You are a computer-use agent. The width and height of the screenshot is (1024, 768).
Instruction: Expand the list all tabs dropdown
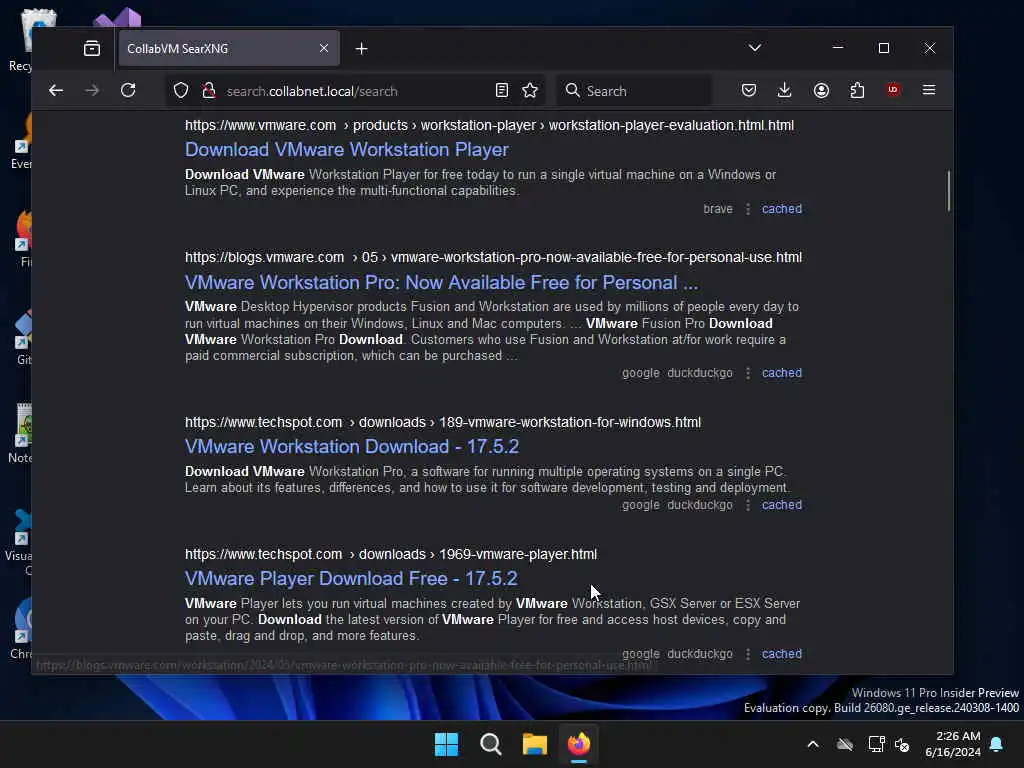[755, 48]
